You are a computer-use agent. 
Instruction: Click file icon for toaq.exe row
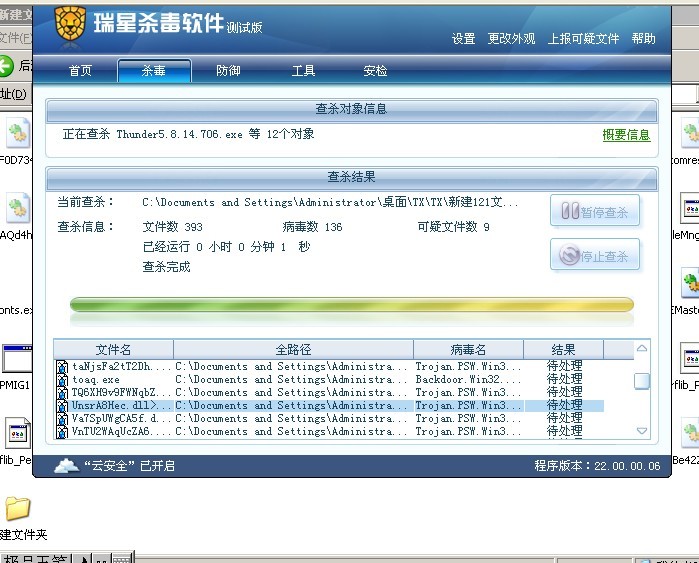[62, 380]
